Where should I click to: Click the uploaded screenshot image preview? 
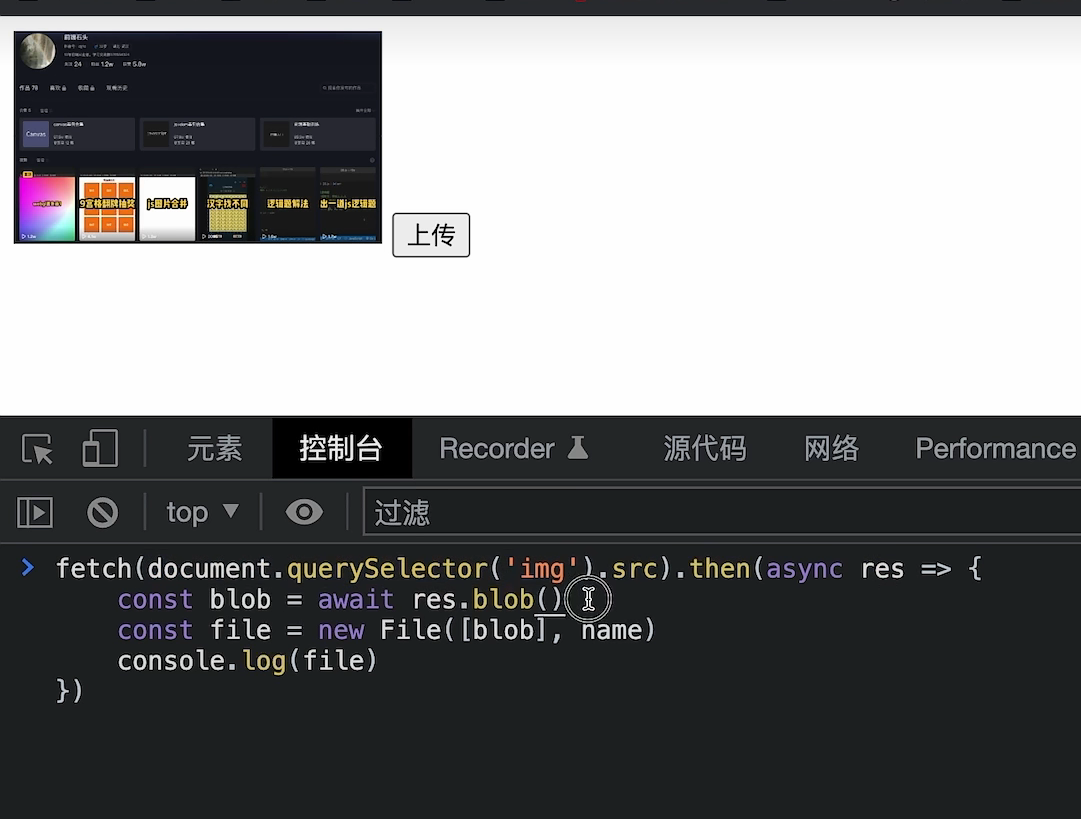point(198,137)
